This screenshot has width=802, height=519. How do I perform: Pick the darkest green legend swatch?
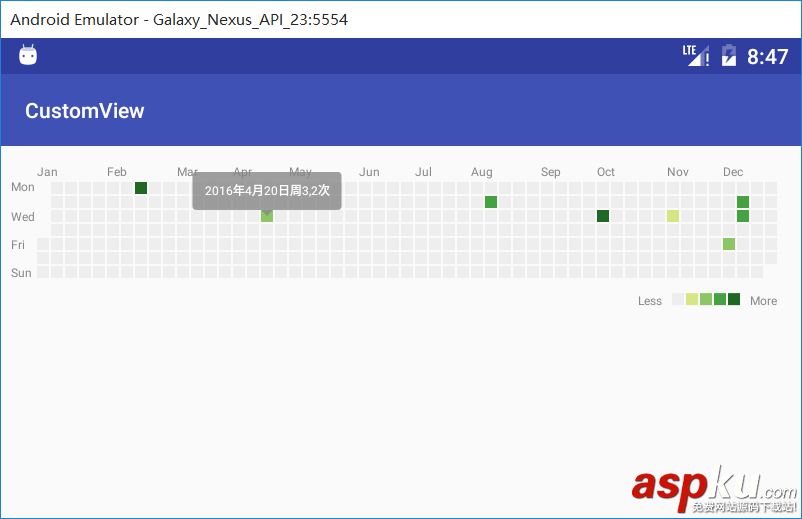(x=734, y=299)
